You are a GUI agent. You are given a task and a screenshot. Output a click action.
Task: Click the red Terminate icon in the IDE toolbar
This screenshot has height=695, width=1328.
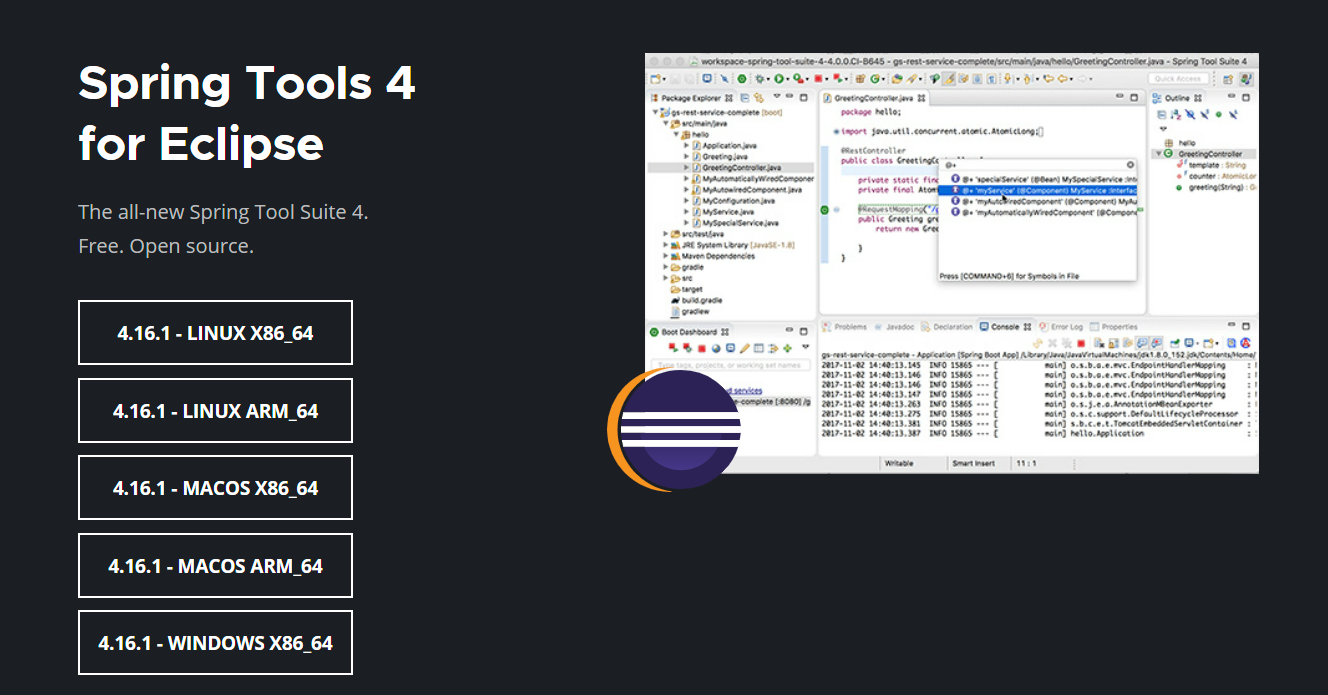point(818,79)
